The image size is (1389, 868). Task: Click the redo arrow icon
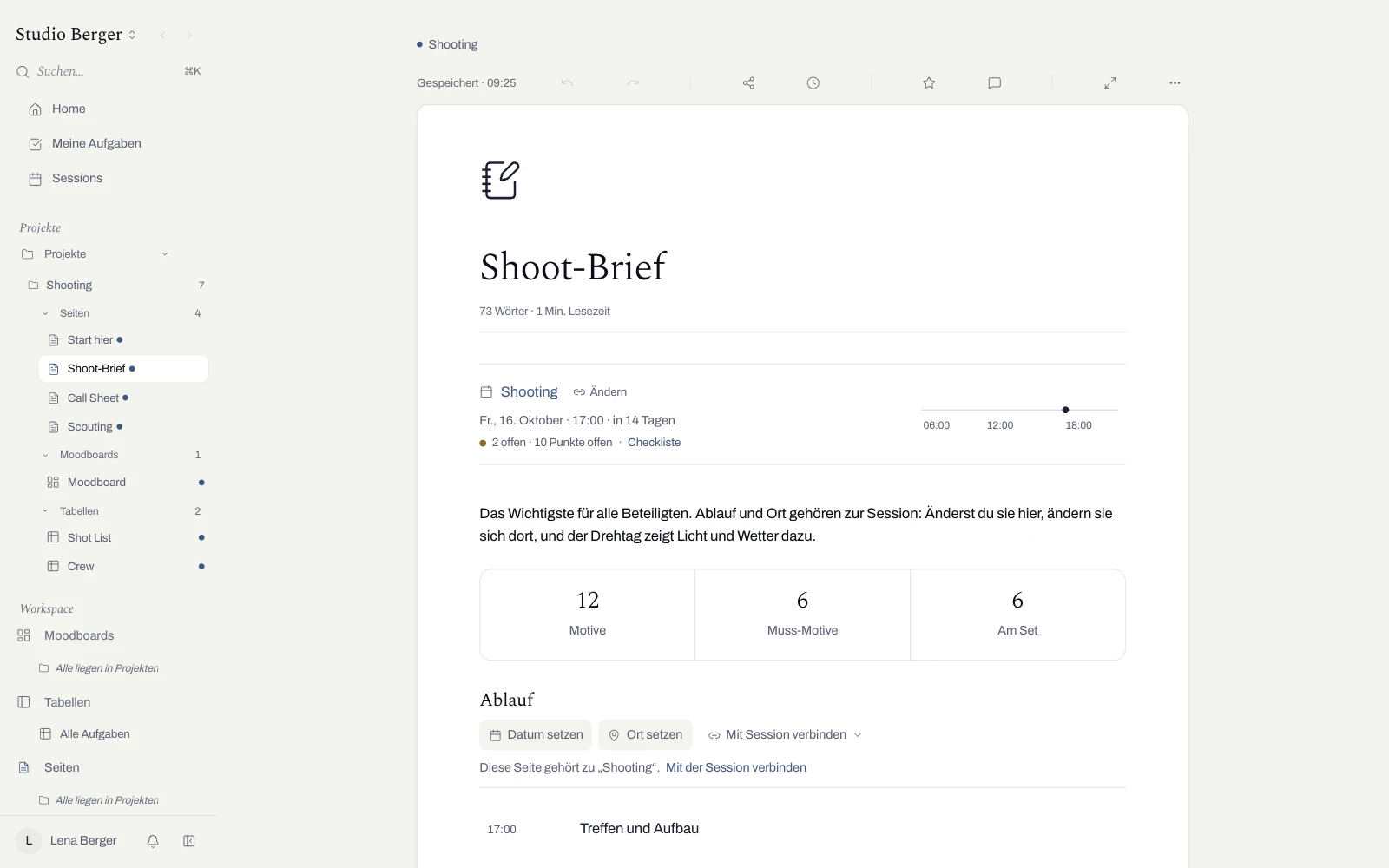click(633, 83)
